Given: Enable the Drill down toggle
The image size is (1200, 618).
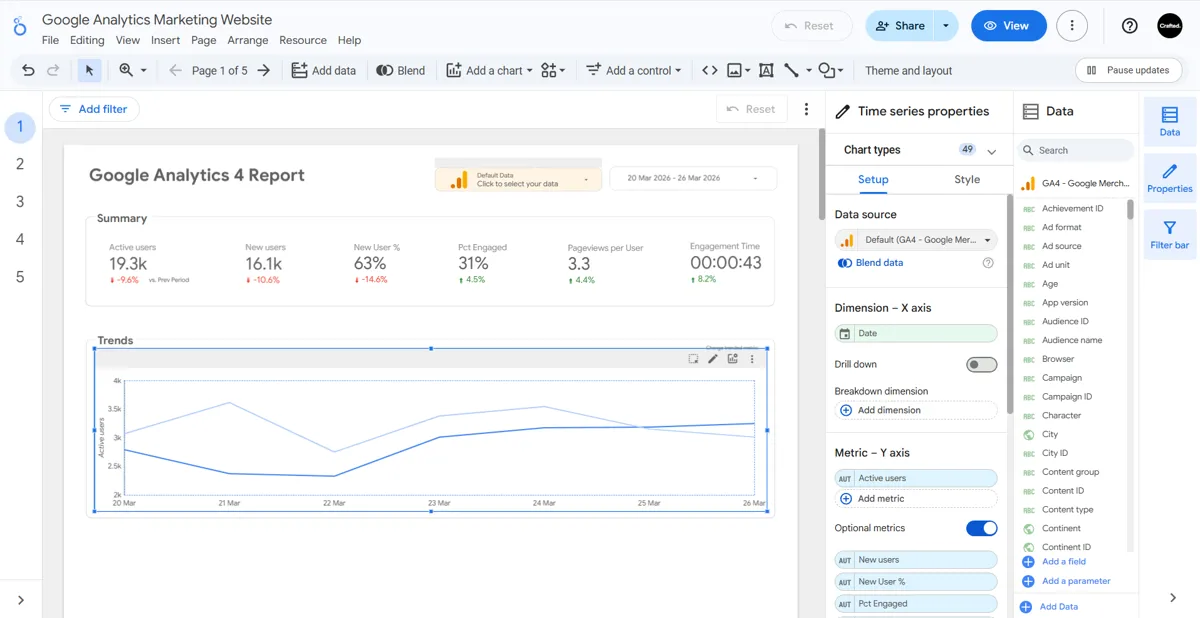Looking at the screenshot, I should tap(981, 364).
